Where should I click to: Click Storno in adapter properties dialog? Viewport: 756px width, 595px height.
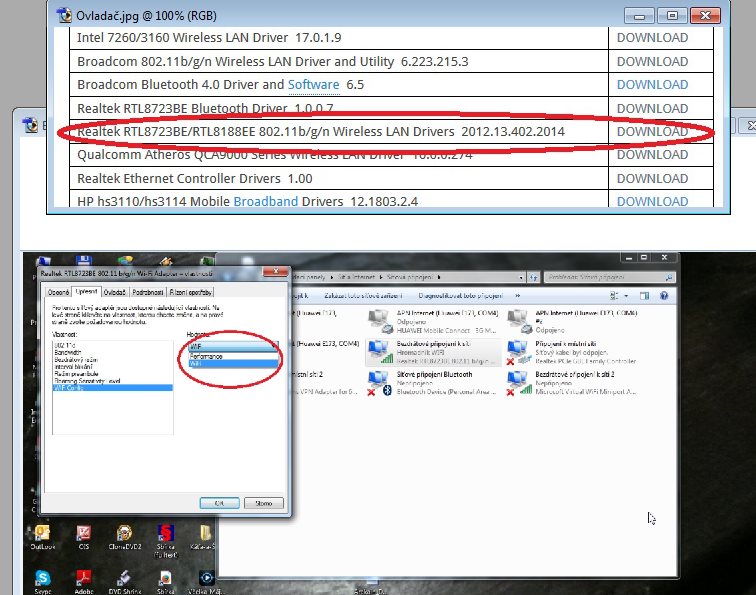264,503
